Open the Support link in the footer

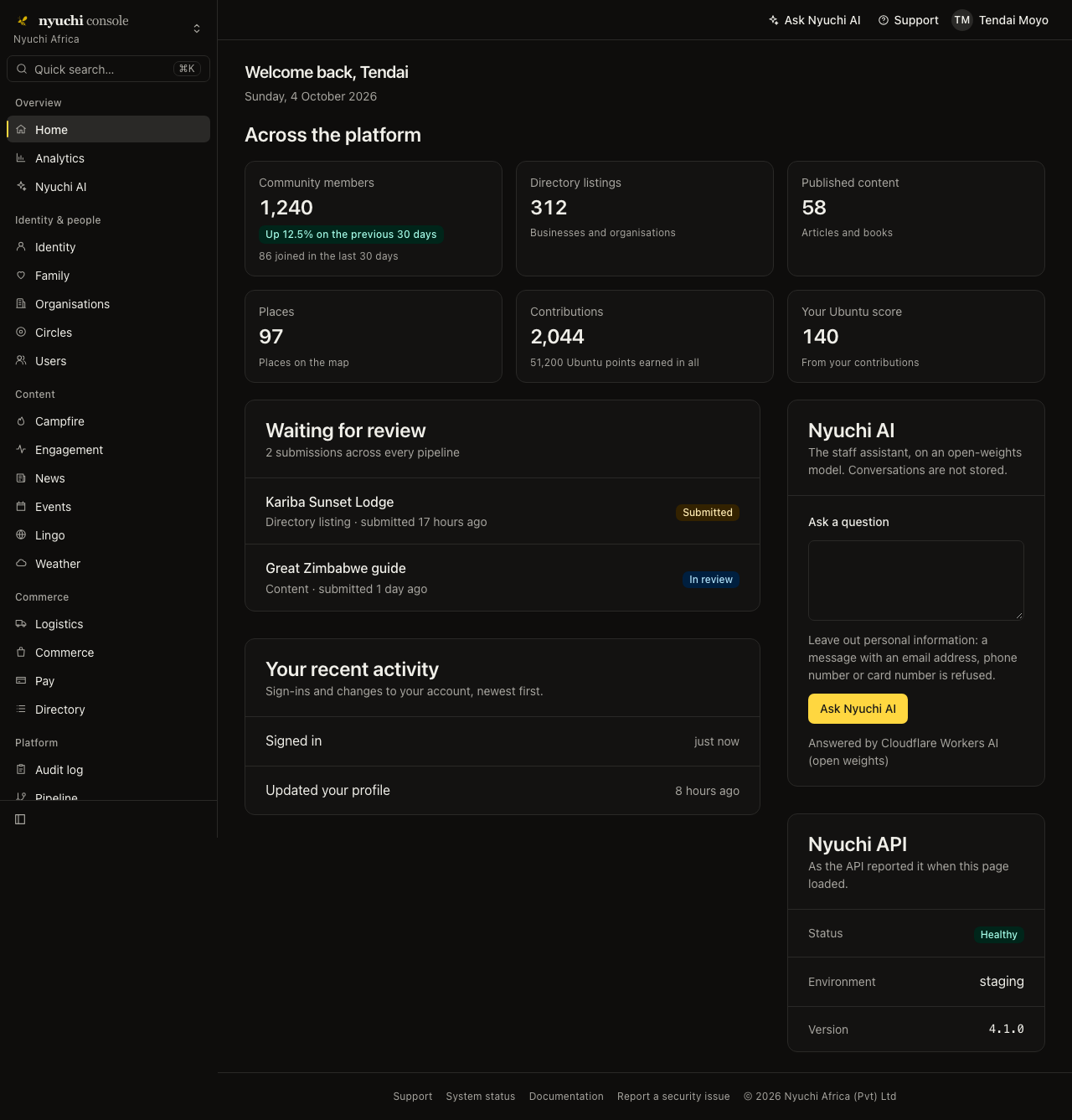pyautogui.click(x=413, y=1097)
